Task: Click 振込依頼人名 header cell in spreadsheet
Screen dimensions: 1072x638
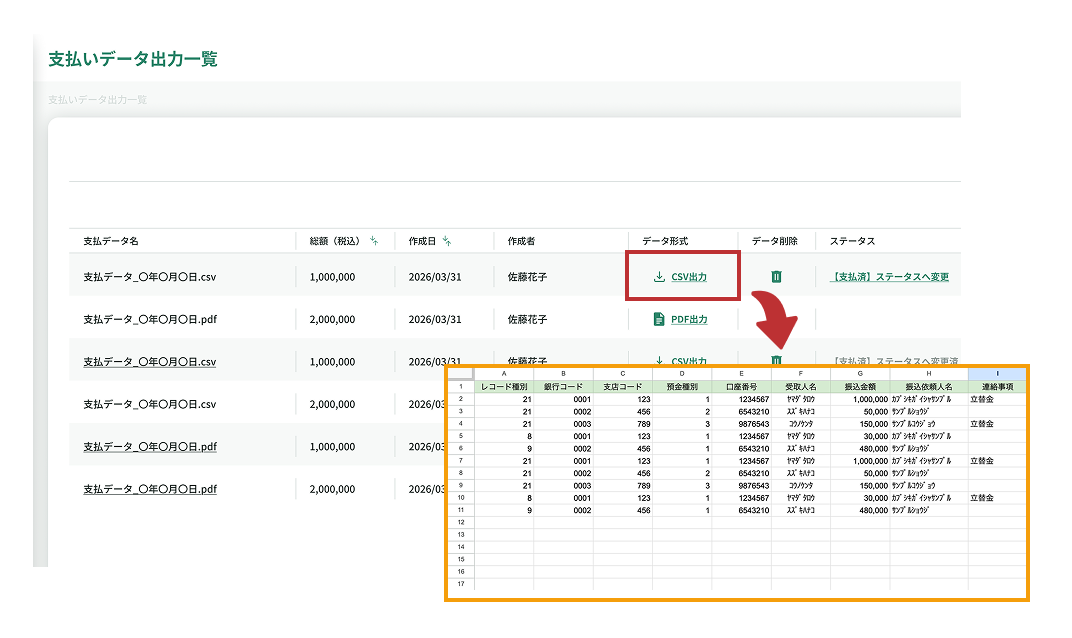Action: click(x=928, y=386)
